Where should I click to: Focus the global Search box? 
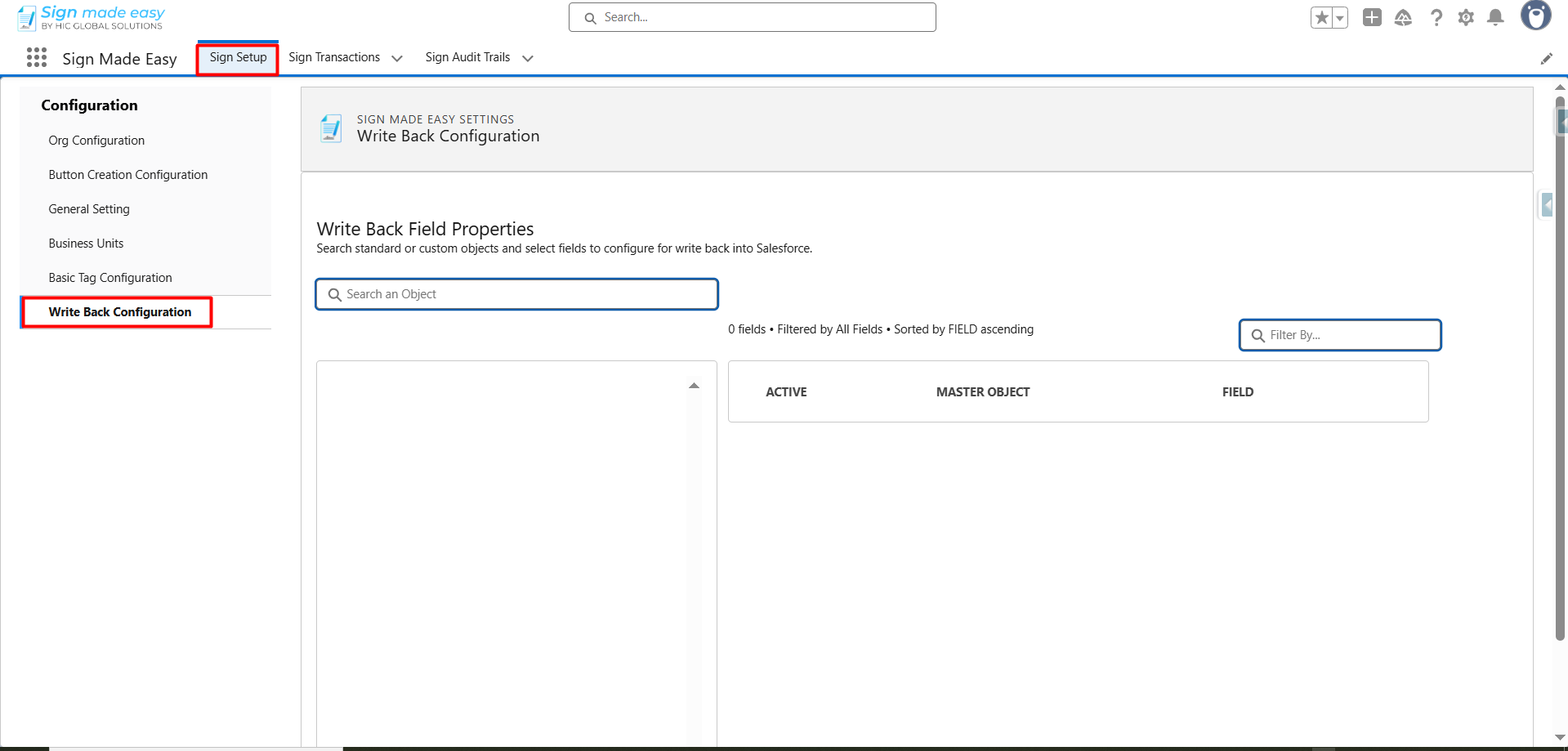[x=753, y=17]
